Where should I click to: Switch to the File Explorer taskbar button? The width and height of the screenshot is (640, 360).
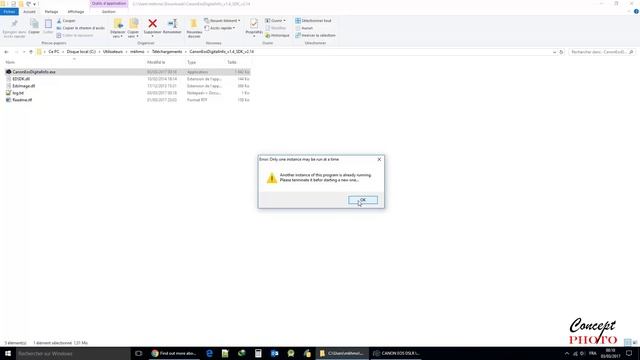(x=342, y=353)
